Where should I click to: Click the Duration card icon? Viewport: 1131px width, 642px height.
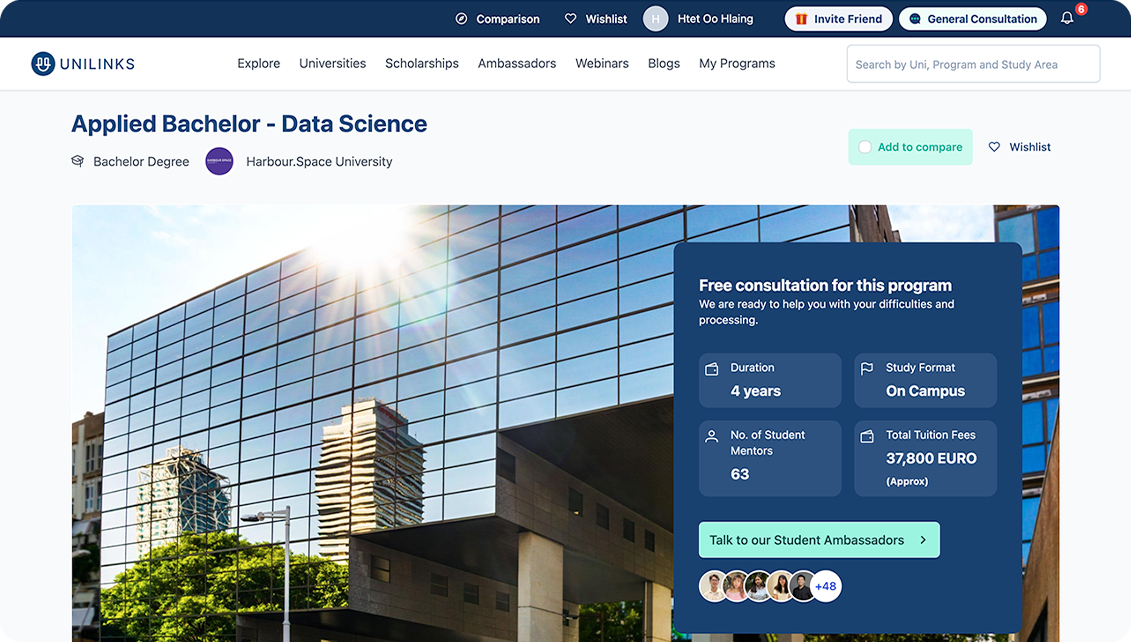coord(711,369)
